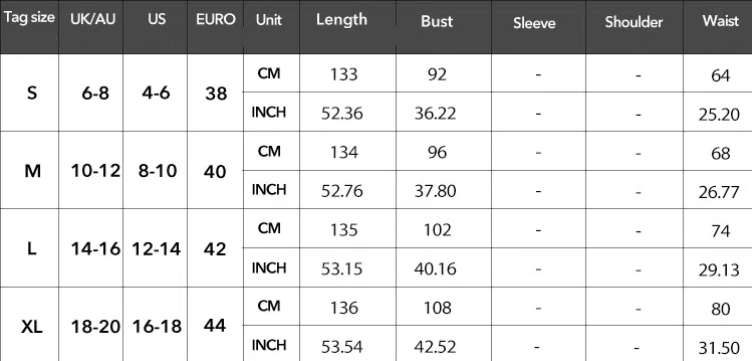Select the US size 4-6 cell
Screen dimensions: 752x361
(x=156, y=93)
